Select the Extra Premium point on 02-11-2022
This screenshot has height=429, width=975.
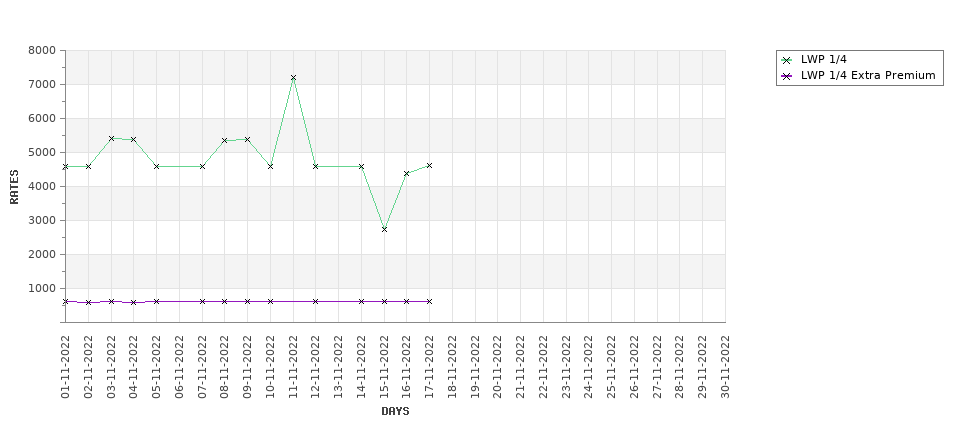(88, 302)
